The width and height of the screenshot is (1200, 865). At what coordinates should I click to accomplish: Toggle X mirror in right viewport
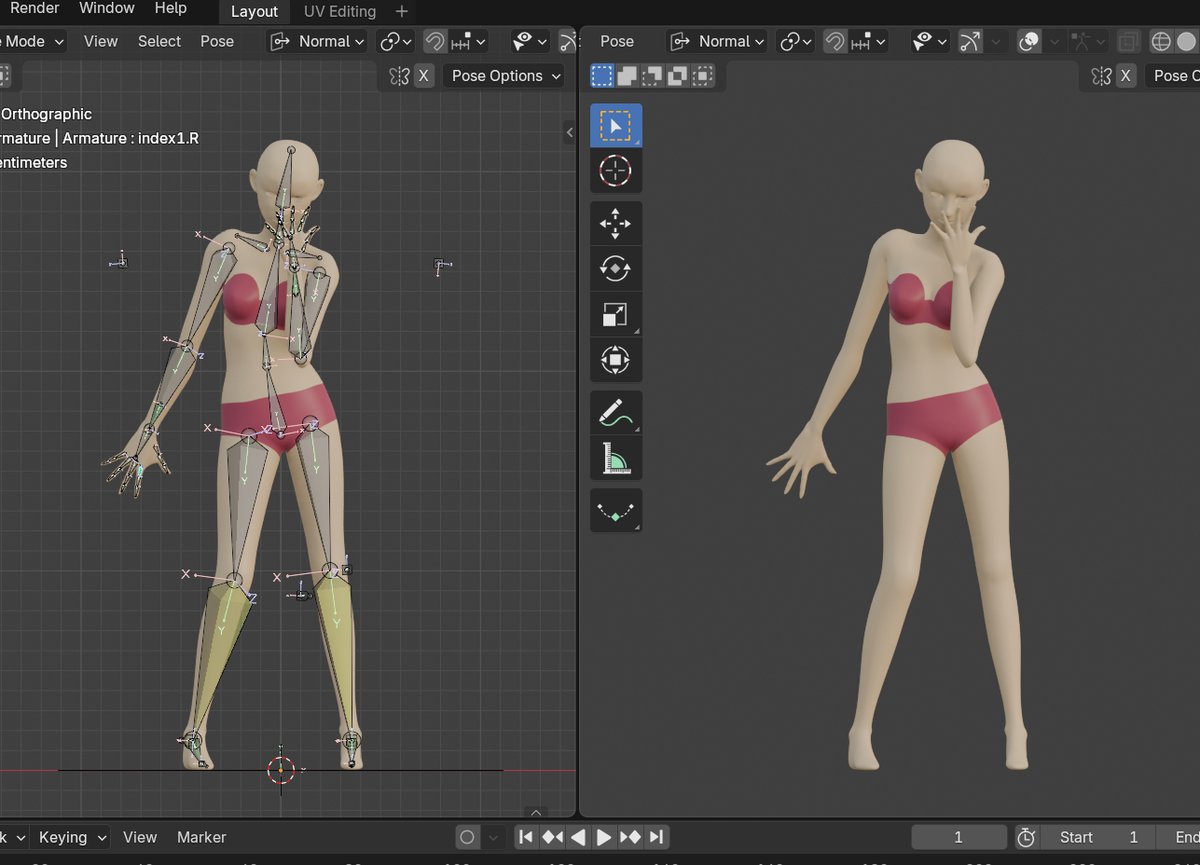coord(1126,76)
